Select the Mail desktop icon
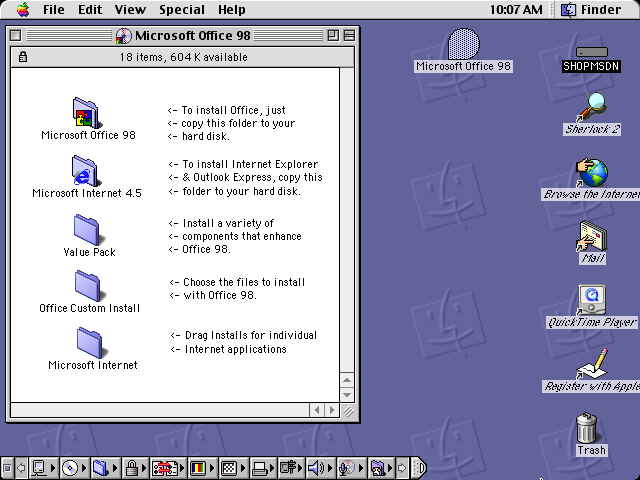 coord(592,236)
